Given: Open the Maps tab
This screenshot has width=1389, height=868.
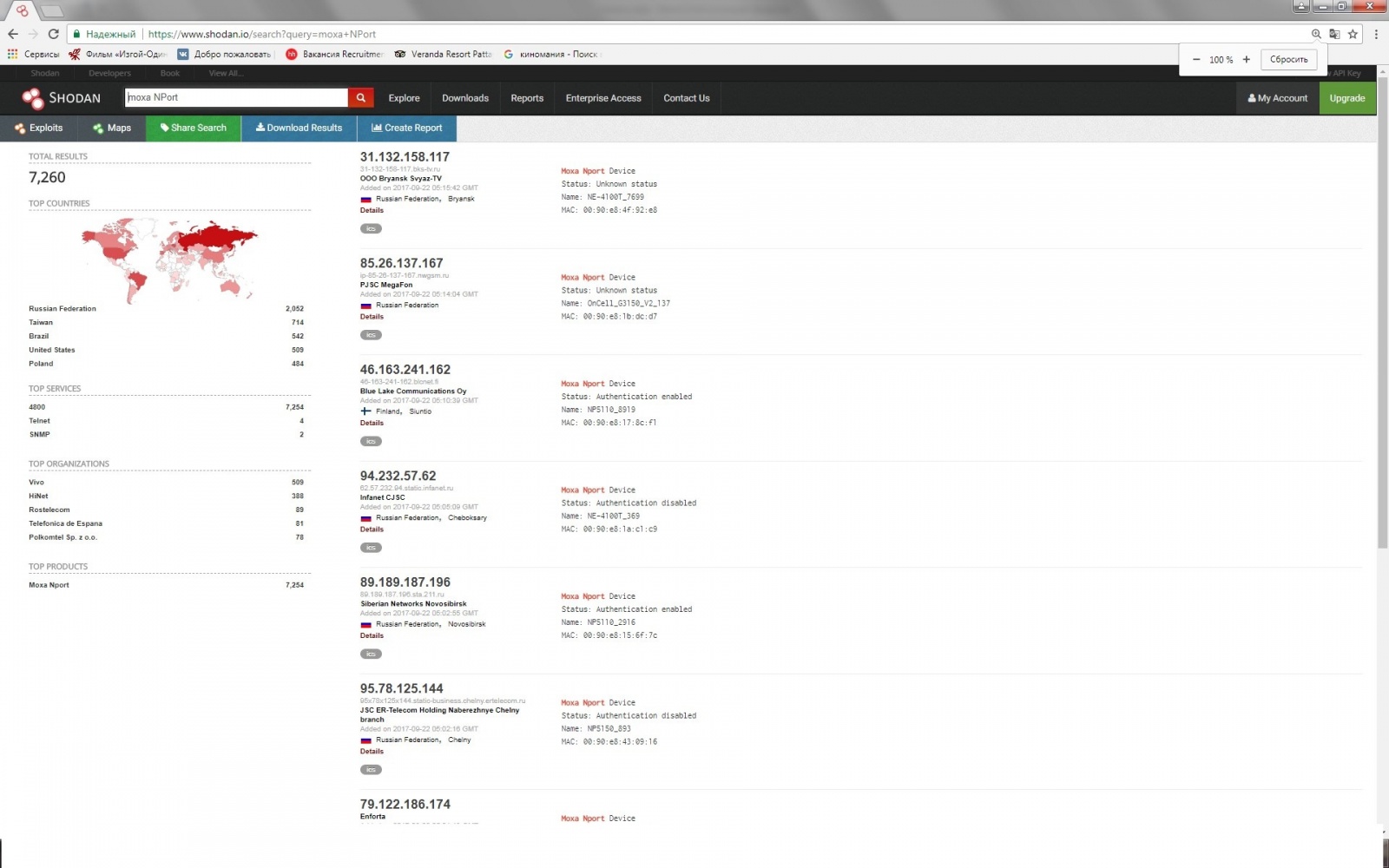Looking at the screenshot, I should click(112, 128).
